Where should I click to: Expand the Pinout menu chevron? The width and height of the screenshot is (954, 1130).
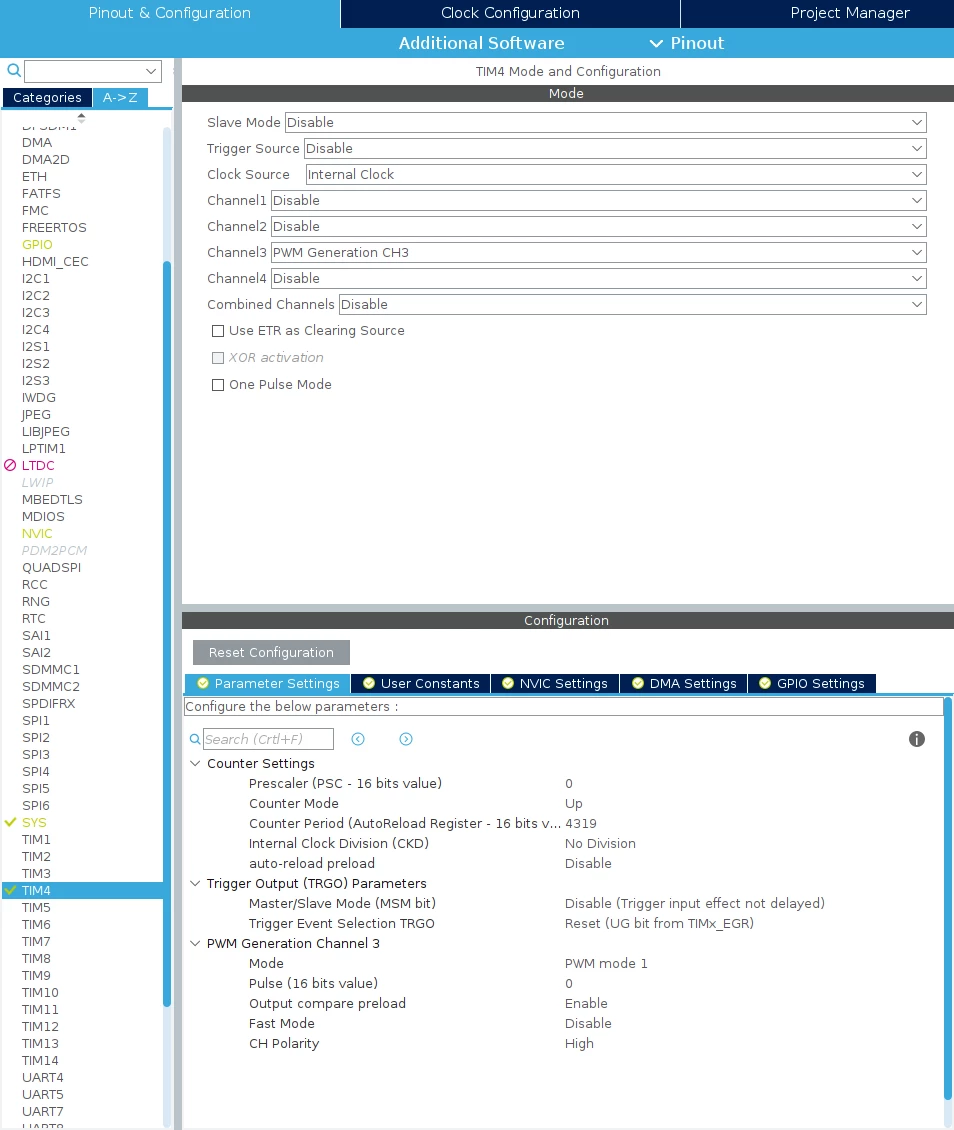coord(656,43)
